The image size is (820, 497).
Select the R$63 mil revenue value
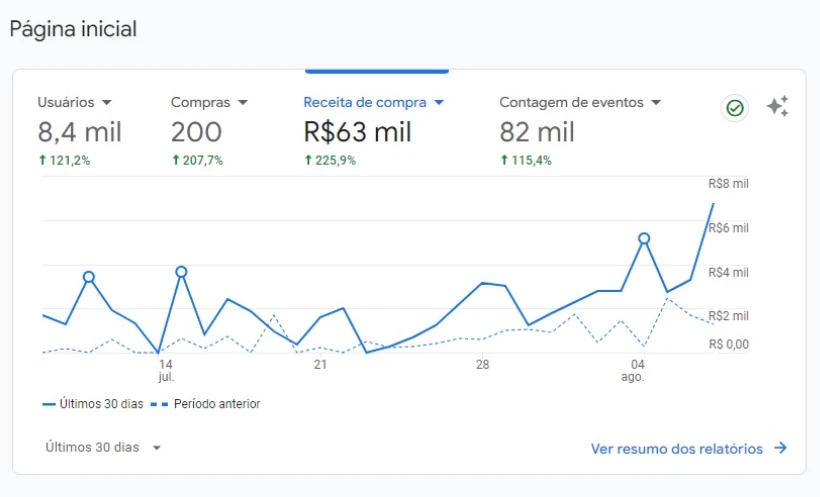click(357, 132)
